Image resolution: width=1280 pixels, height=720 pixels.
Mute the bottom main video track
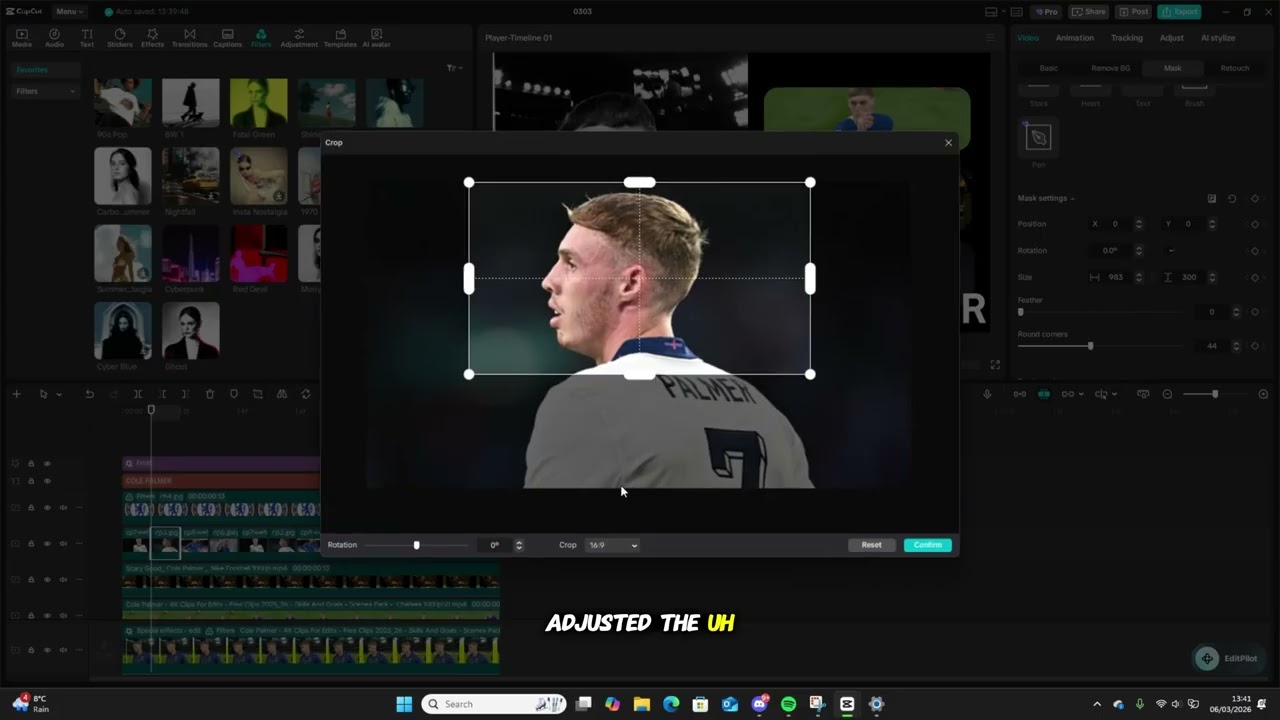pos(63,650)
